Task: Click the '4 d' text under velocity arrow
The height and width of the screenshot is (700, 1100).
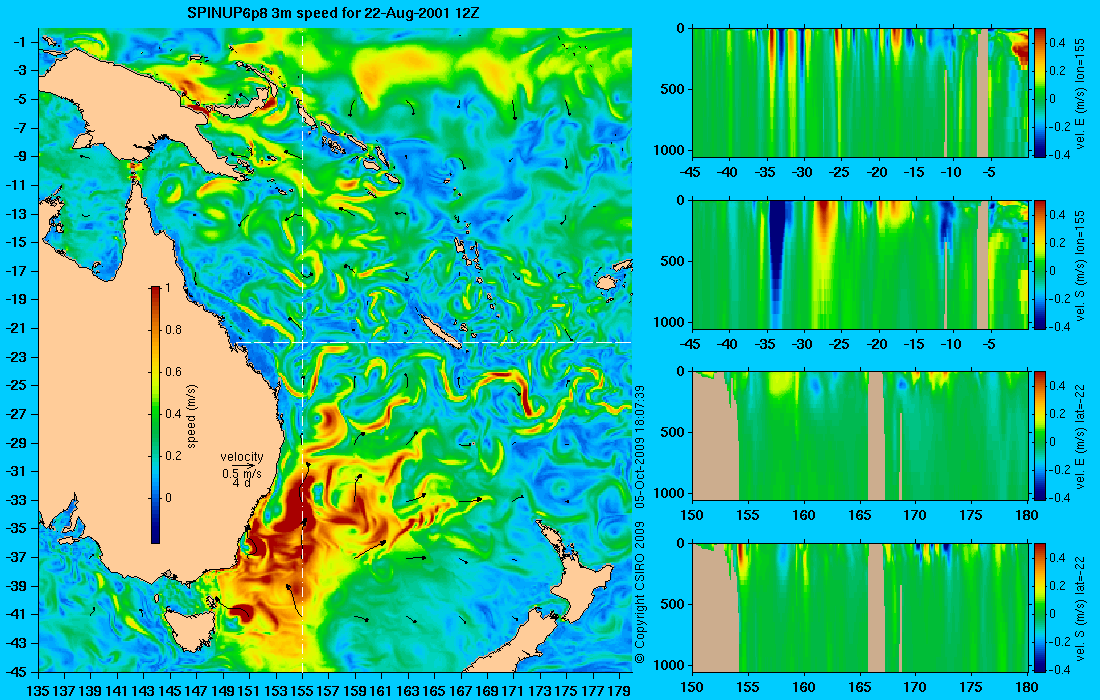Action: 242,483
